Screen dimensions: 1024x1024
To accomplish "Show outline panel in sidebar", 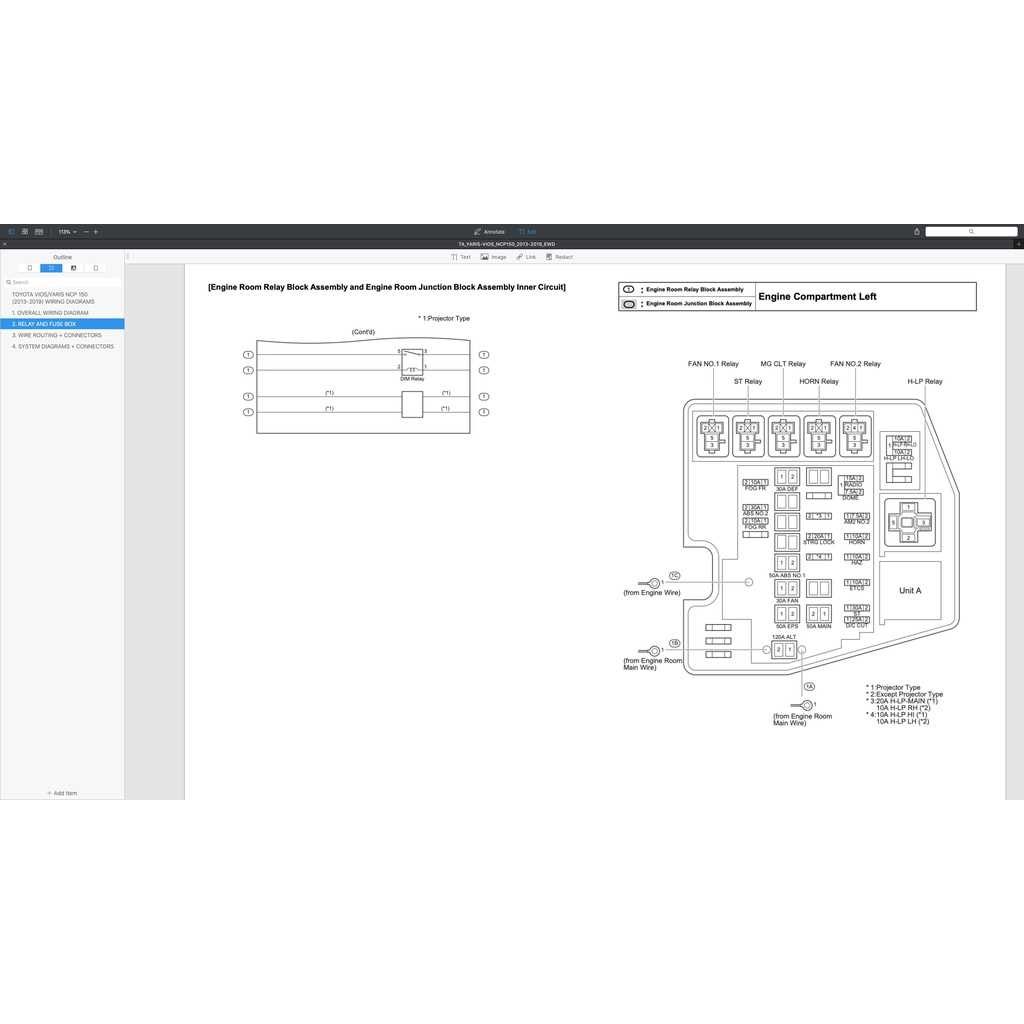I will [x=51, y=268].
